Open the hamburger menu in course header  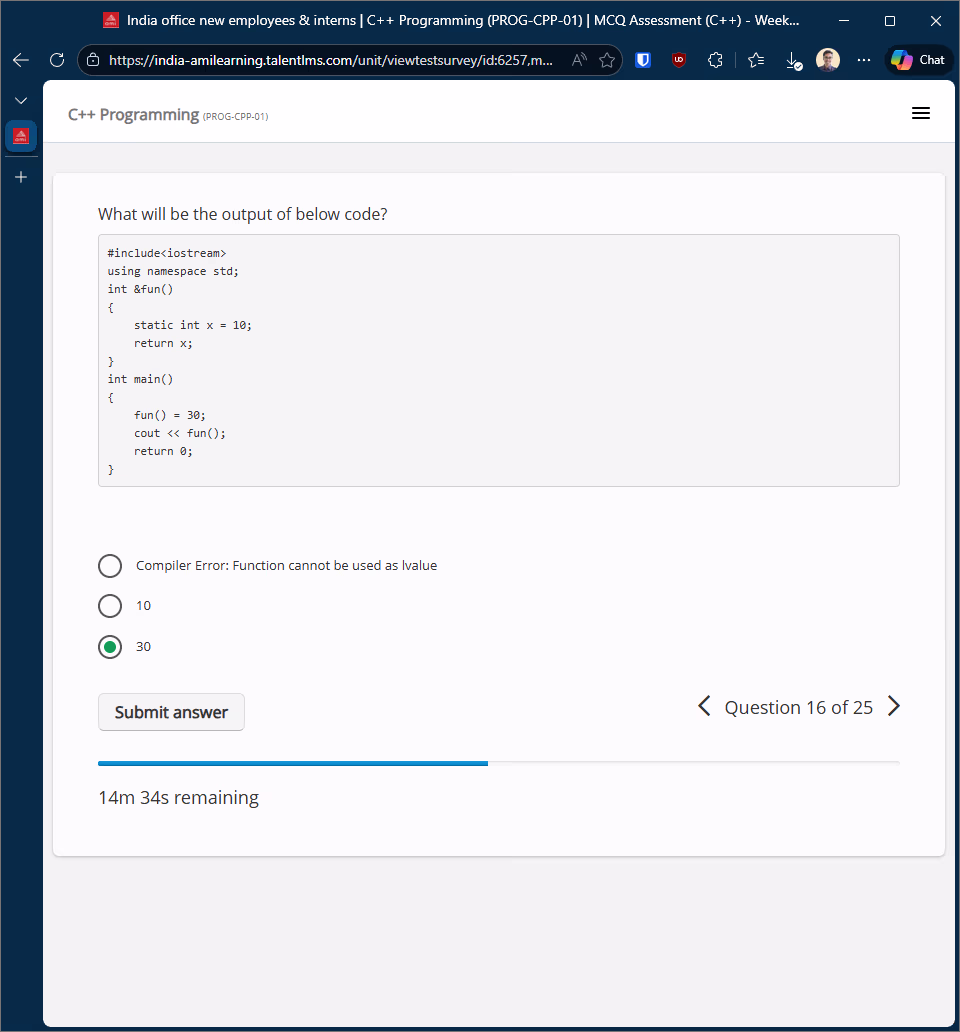(921, 114)
